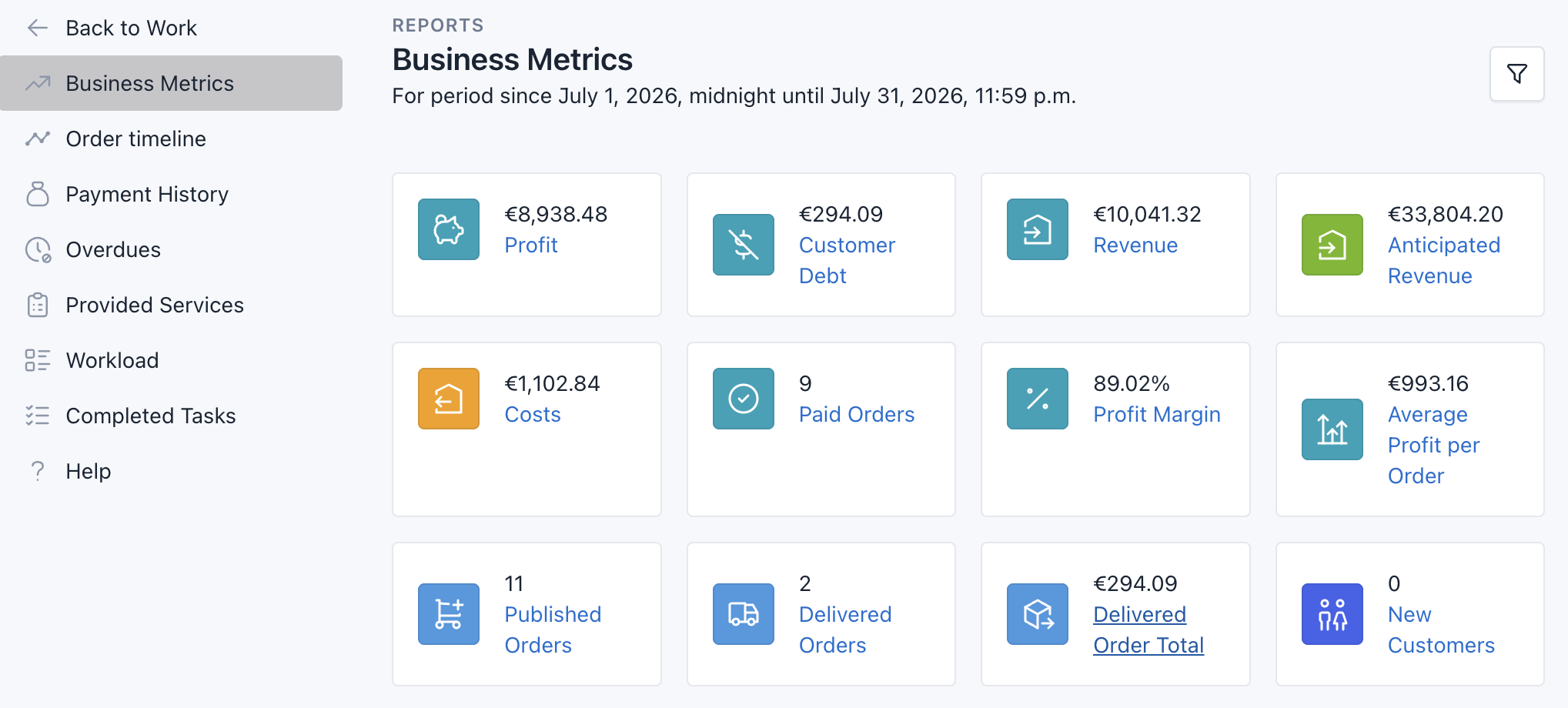The height and width of the screenshot is (708, 1568).
Task: Click the truck Delivered Orders icon
Action: tap(744, 614)
